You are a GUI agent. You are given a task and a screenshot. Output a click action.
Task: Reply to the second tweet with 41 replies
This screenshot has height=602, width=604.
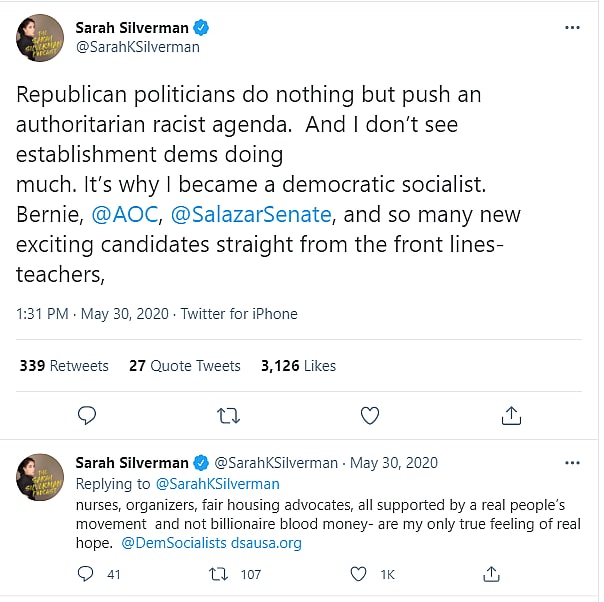(87, 574)
